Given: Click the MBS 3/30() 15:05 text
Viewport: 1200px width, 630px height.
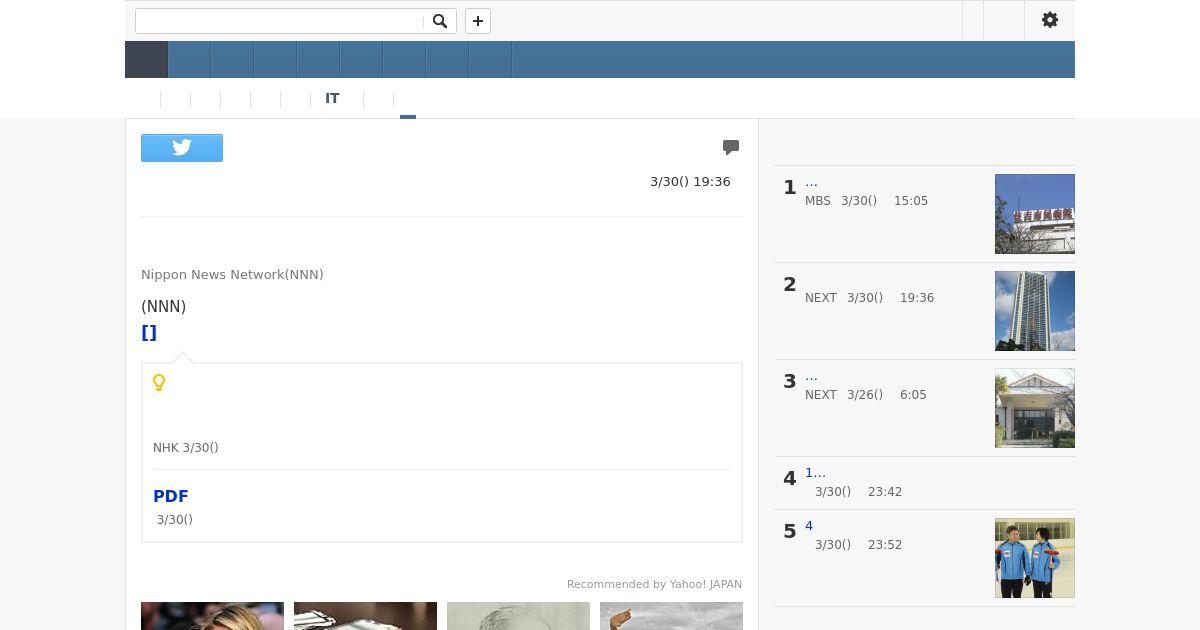Looking at the screenshot, I should (866, 201).
